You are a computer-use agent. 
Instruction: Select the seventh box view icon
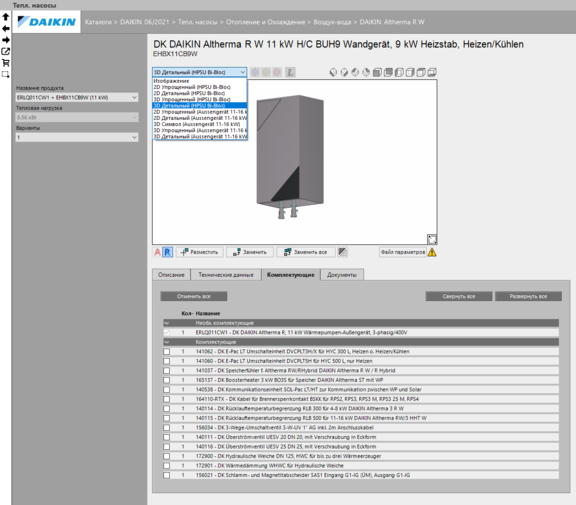point(399,72)
